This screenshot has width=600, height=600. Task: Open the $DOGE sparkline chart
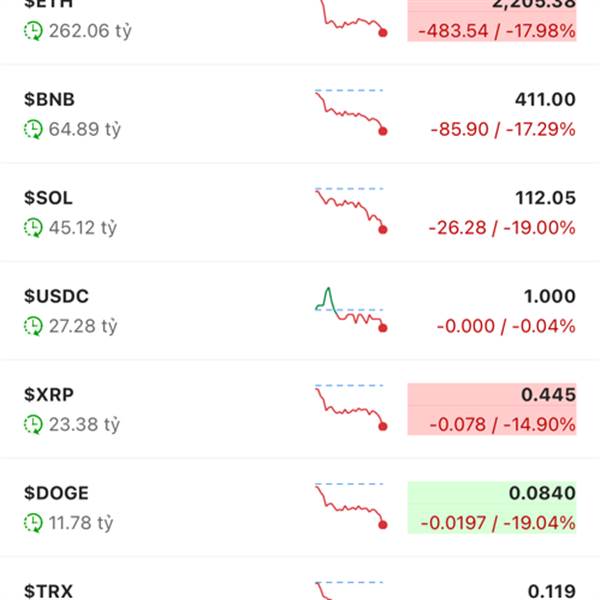(351, 505)
